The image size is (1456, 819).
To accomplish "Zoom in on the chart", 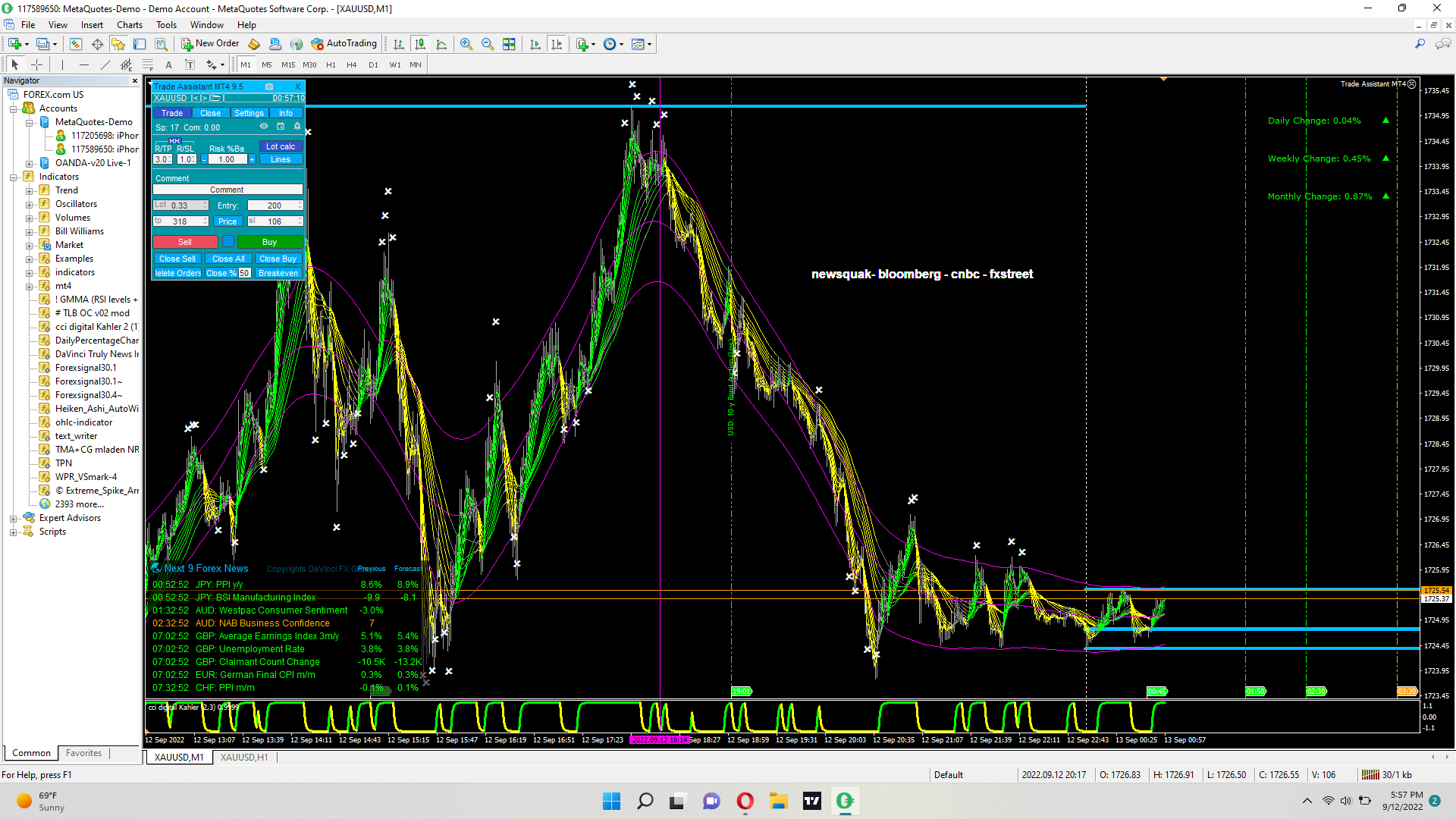I will pyautogui.click(x=466, y=44).
